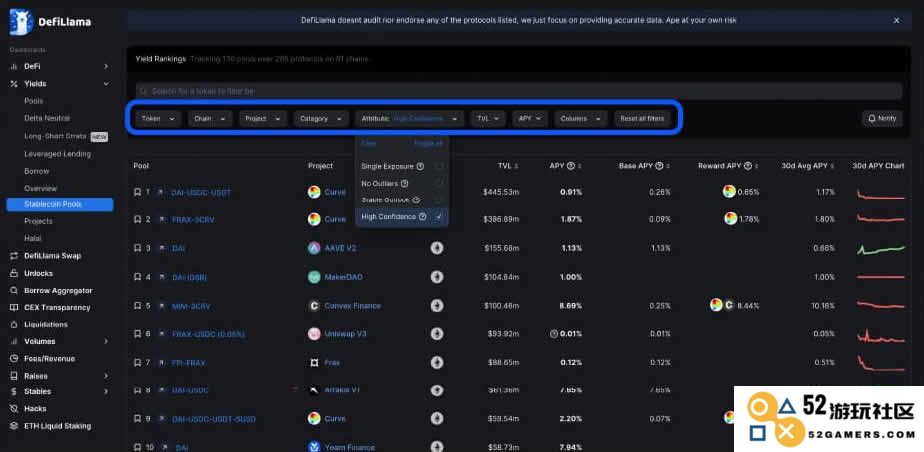Click the DefiLlama logo
This screenshot has width=924, height=452.
point(50,22)
